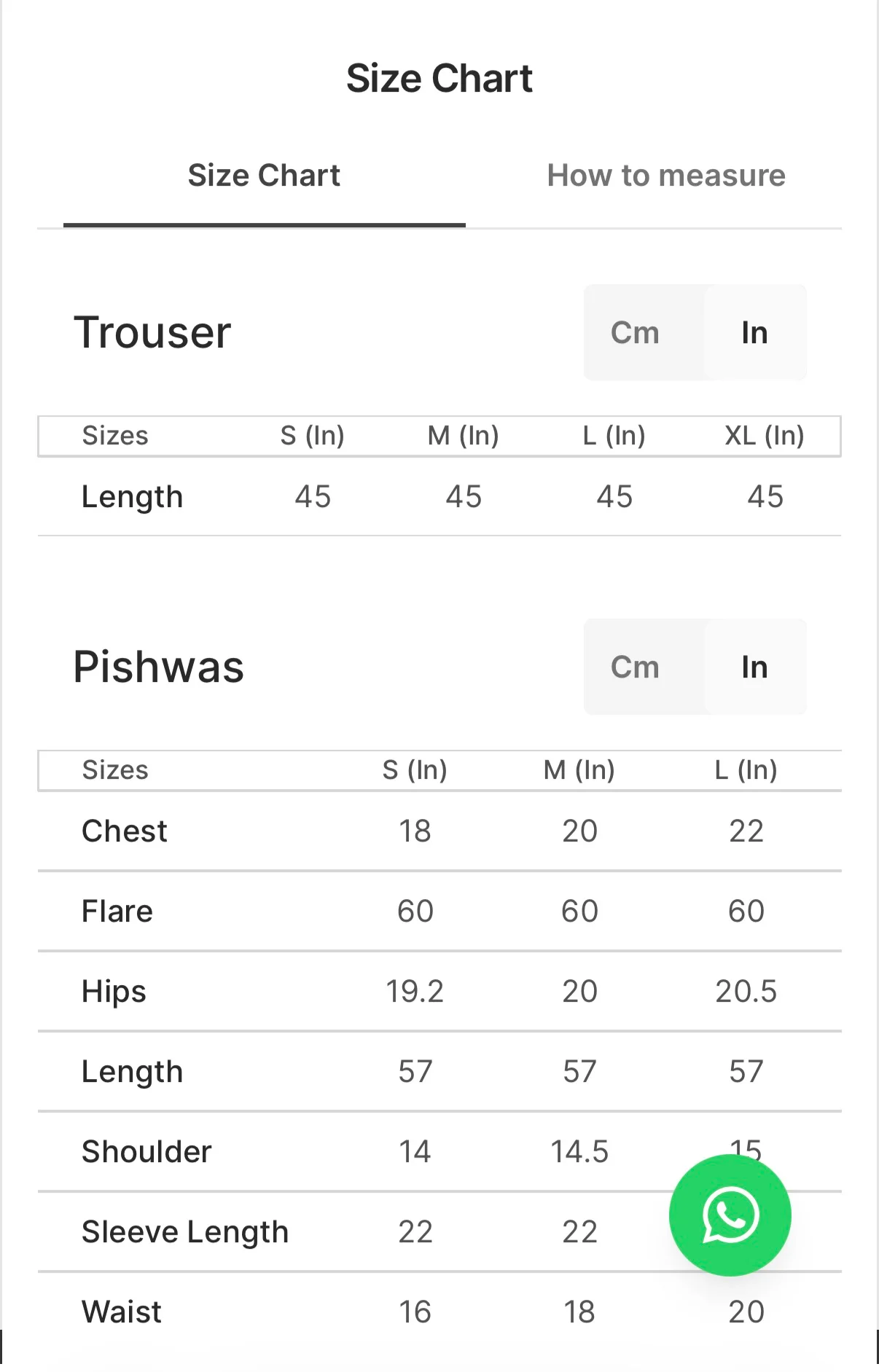This screenshot has width=879, height=1372.
Task: Switch Pishwas units to Cm
Action: tap(635, 667)
